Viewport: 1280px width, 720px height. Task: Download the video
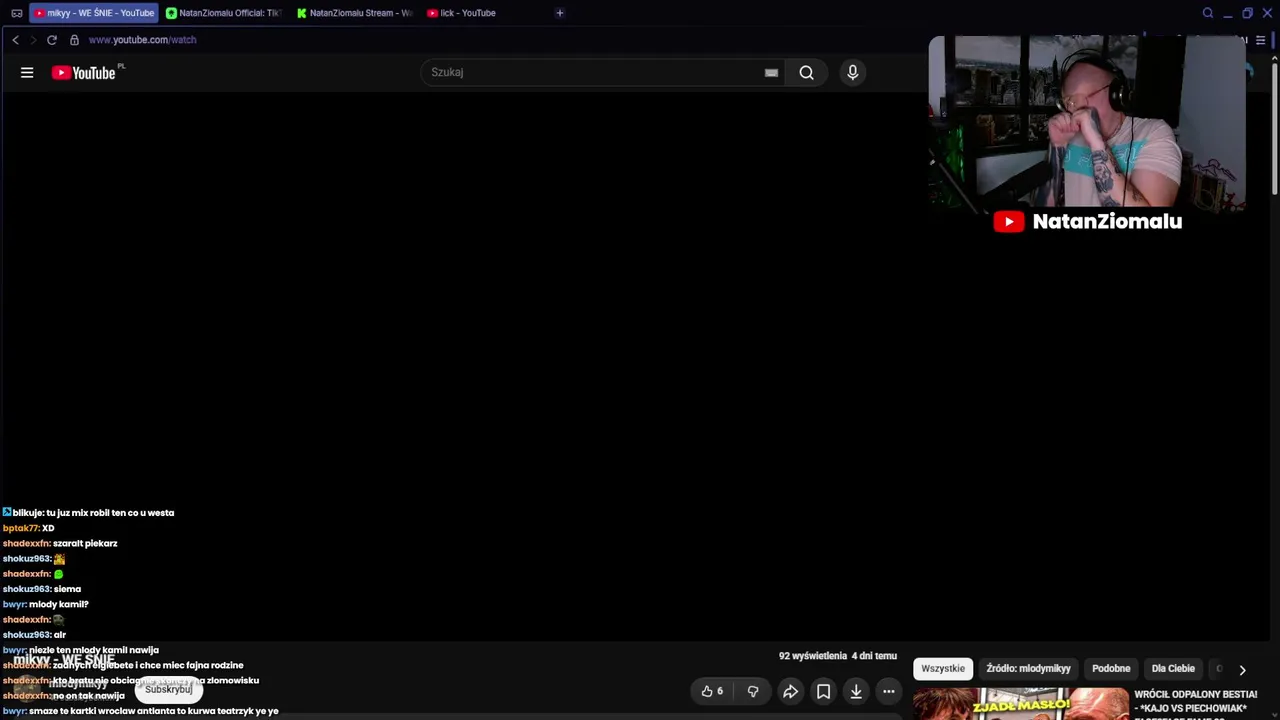click(x=856, y=691)
